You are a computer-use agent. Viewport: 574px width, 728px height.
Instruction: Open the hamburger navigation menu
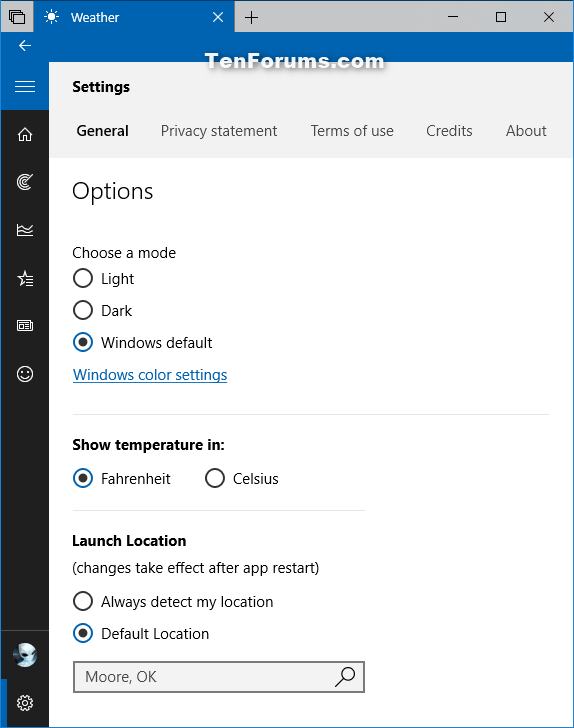pos(25,86)
